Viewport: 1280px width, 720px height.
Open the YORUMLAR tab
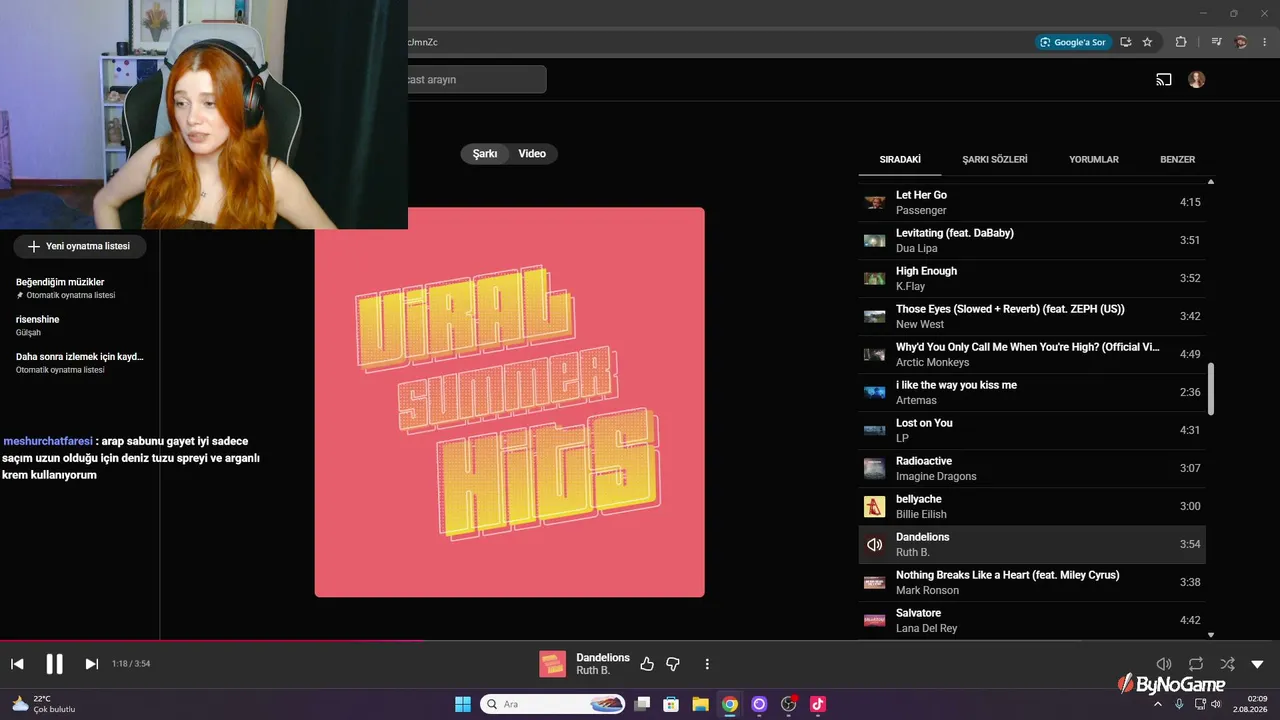pos(1094,160)
